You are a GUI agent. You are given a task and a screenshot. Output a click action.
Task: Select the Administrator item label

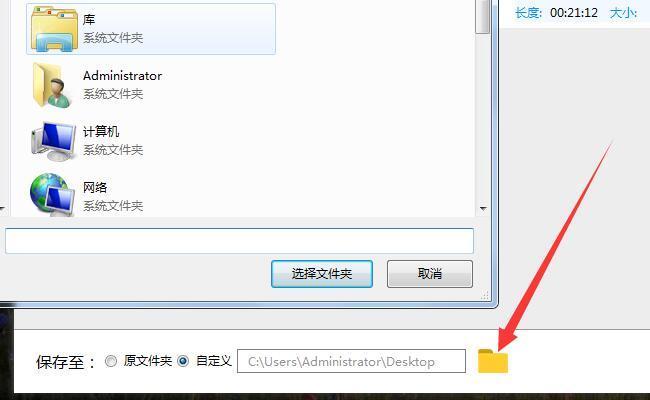click(122, 75)
